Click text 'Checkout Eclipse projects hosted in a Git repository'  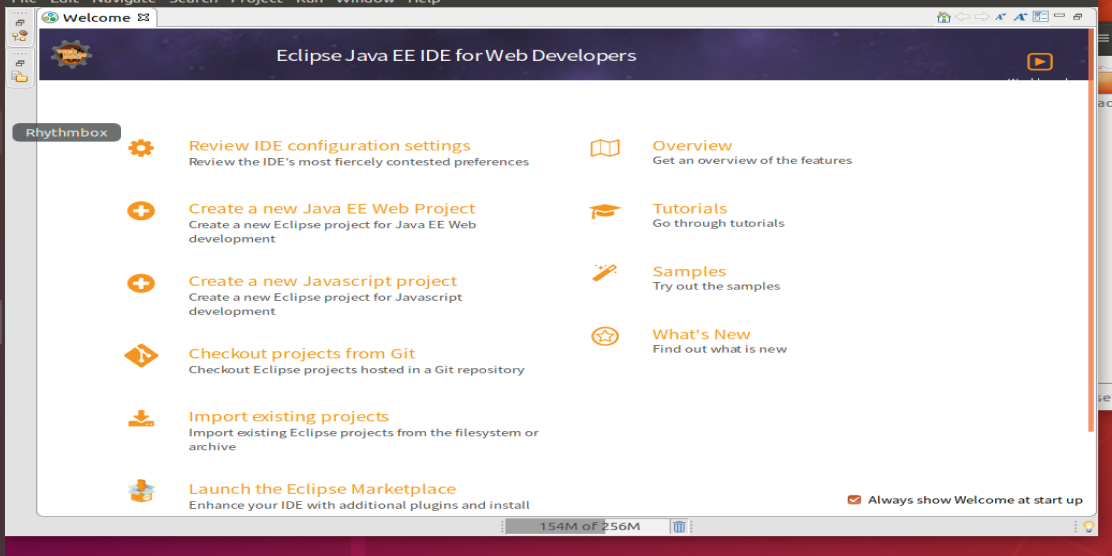pos(357,369)
